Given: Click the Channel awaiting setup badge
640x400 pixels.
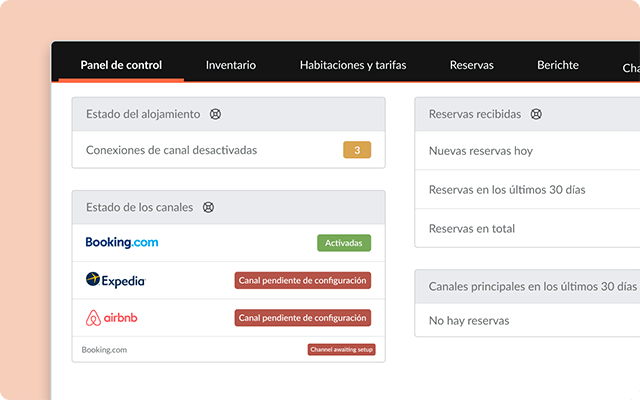Looking at the screenshot, I should pyautogui.click(x=341, y=350).
